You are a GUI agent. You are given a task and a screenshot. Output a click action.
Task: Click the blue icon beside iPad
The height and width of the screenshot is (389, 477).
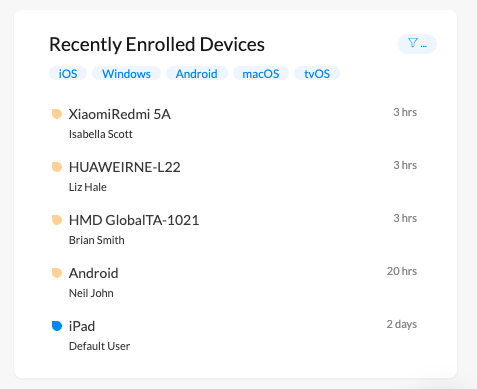57,326
